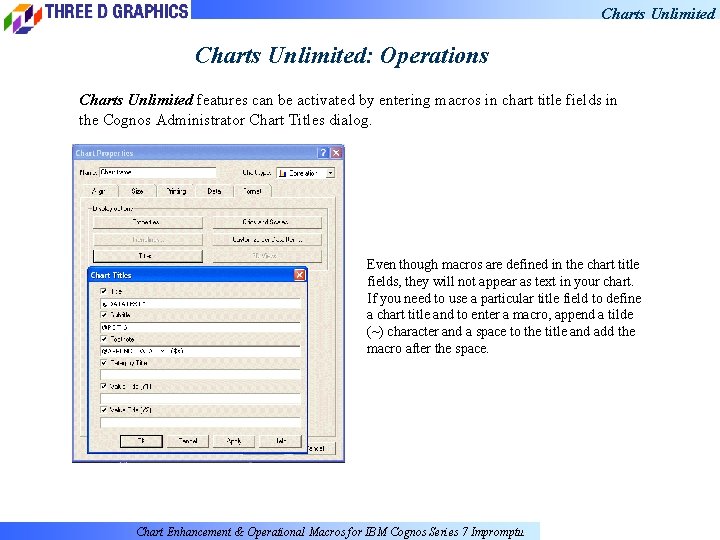Close the Chart Properties window
720x540 pixels.
coord(337,153)
